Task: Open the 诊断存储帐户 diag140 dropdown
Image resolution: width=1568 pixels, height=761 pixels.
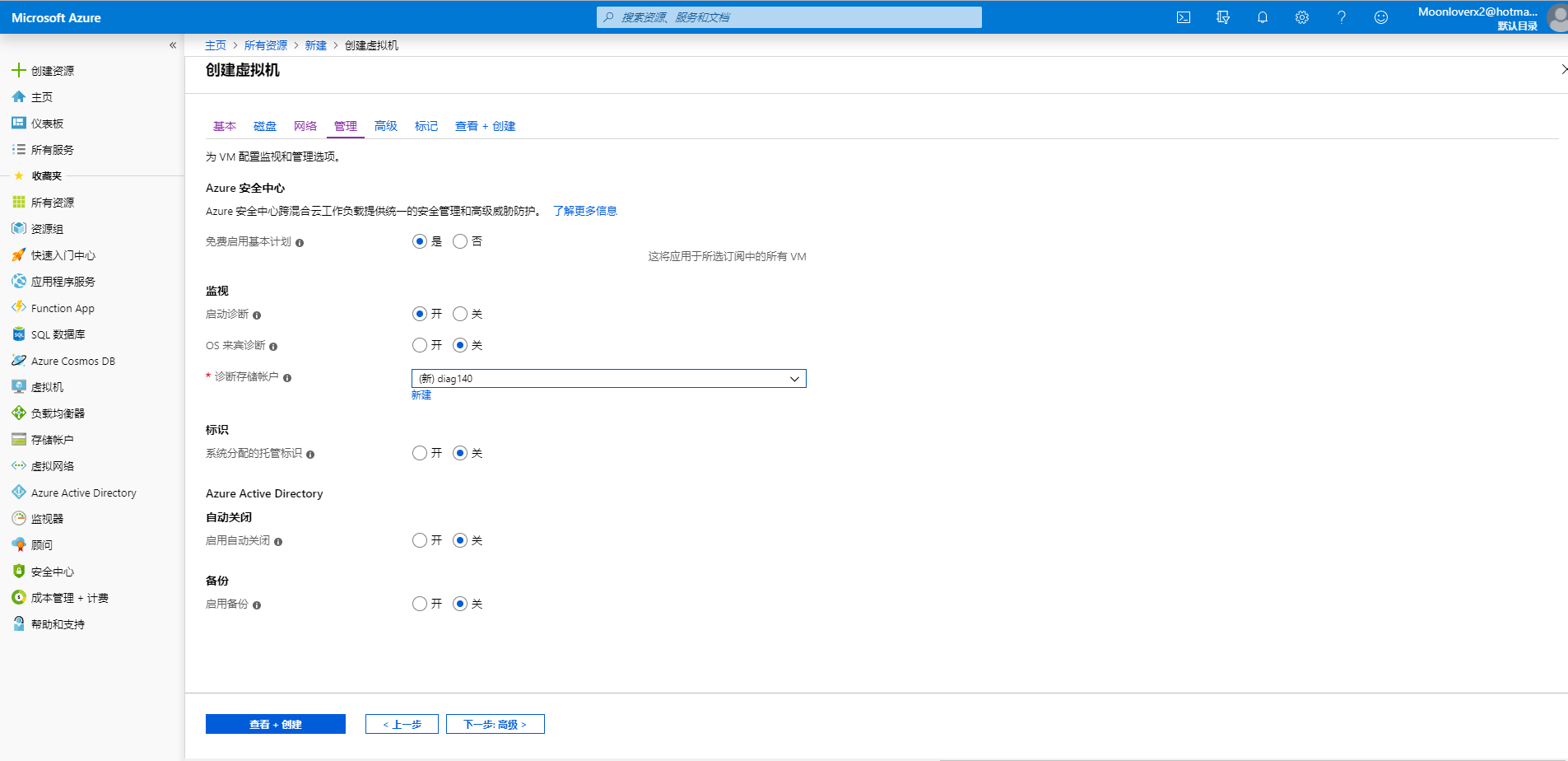Action: tap(608, 378)
